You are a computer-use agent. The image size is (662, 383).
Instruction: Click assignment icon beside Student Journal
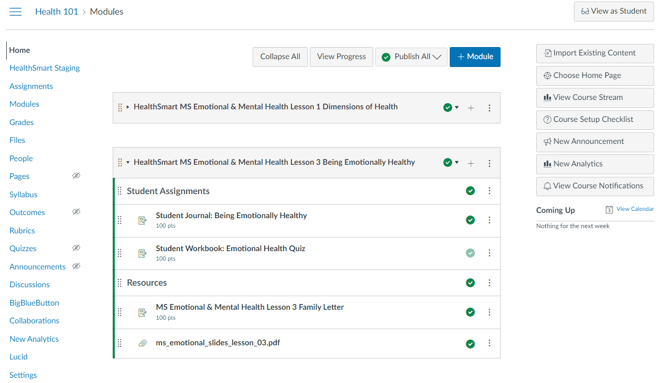(x=142, y=220)
